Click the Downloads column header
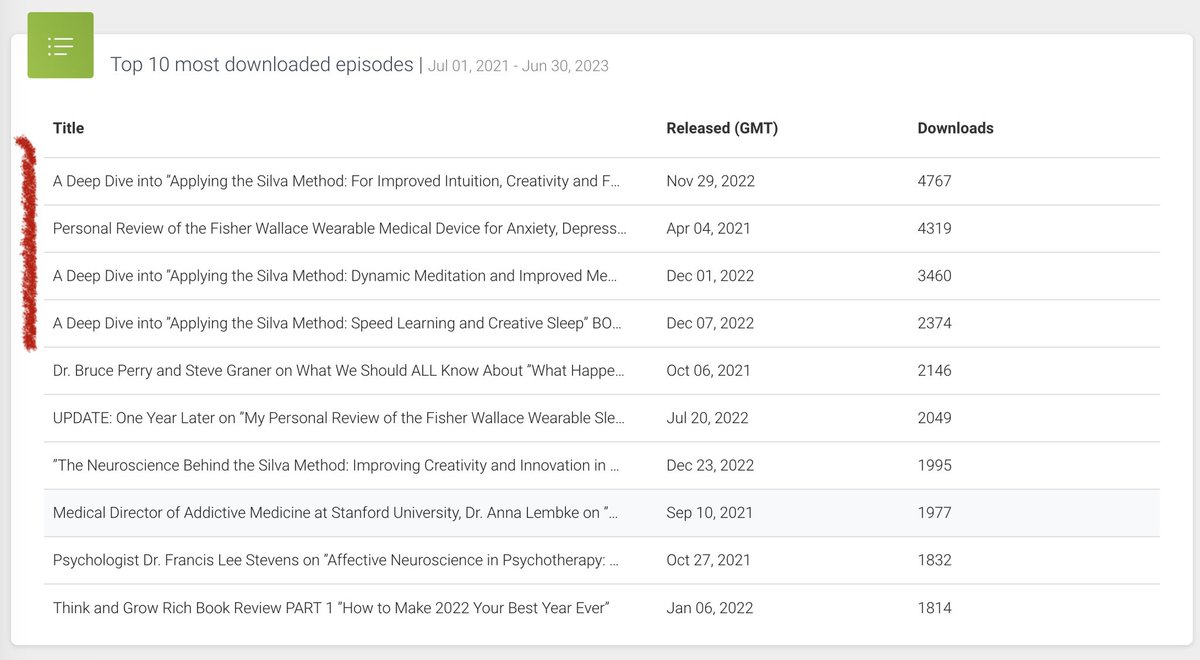 [955, 128]
